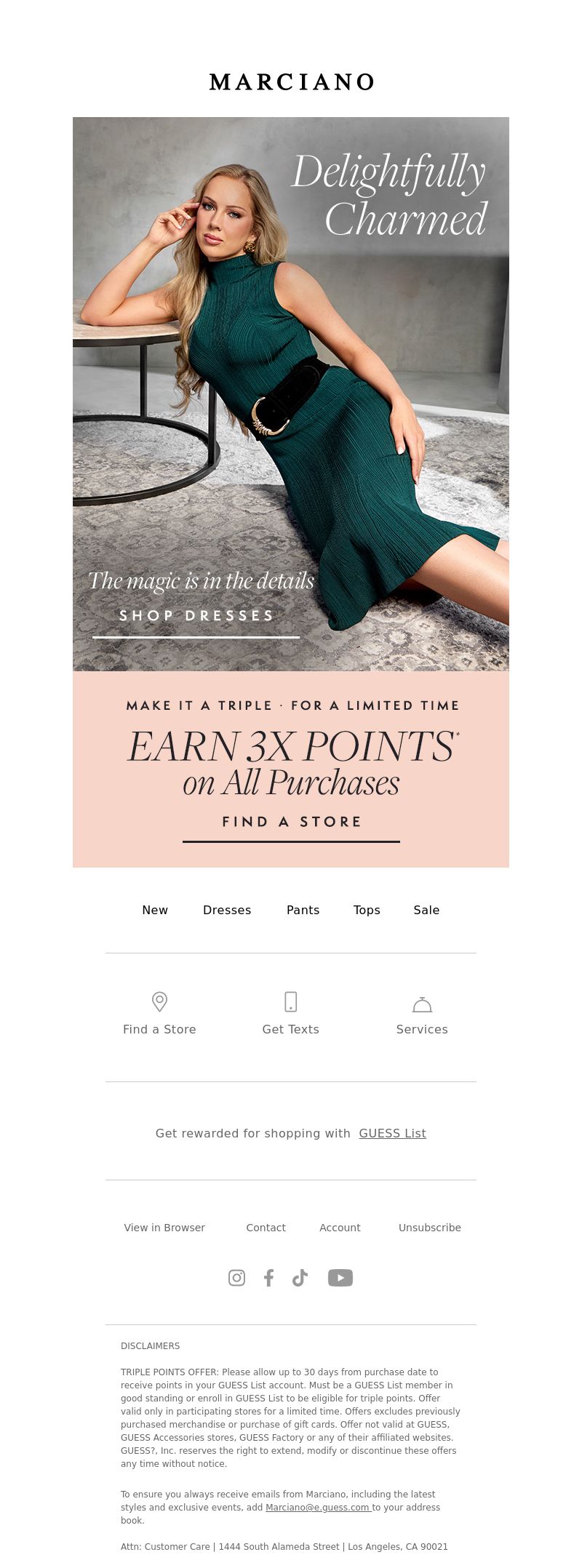Open the GUESS List link
The image size is (582, 1568).
click(393, 1133)
